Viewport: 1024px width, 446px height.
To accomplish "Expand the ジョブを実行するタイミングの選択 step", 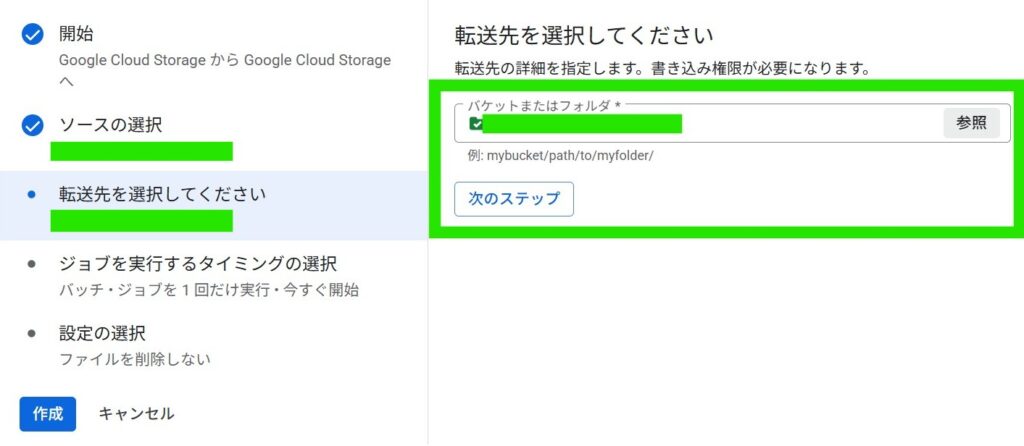I will coord(197,264).
